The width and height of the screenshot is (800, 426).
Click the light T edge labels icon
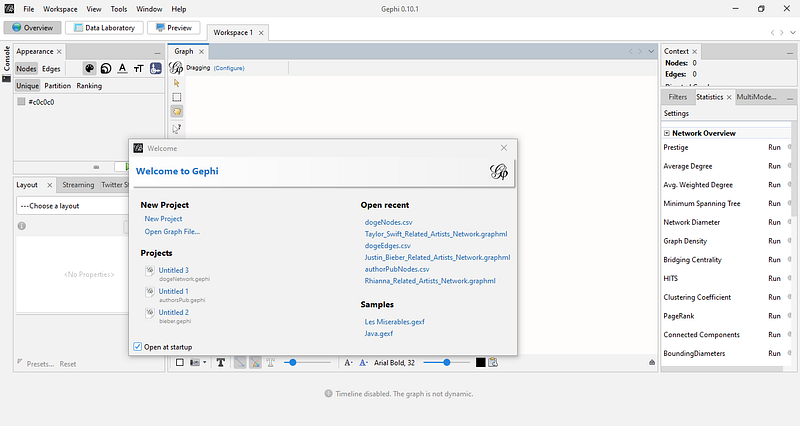[x=270, y=362]
